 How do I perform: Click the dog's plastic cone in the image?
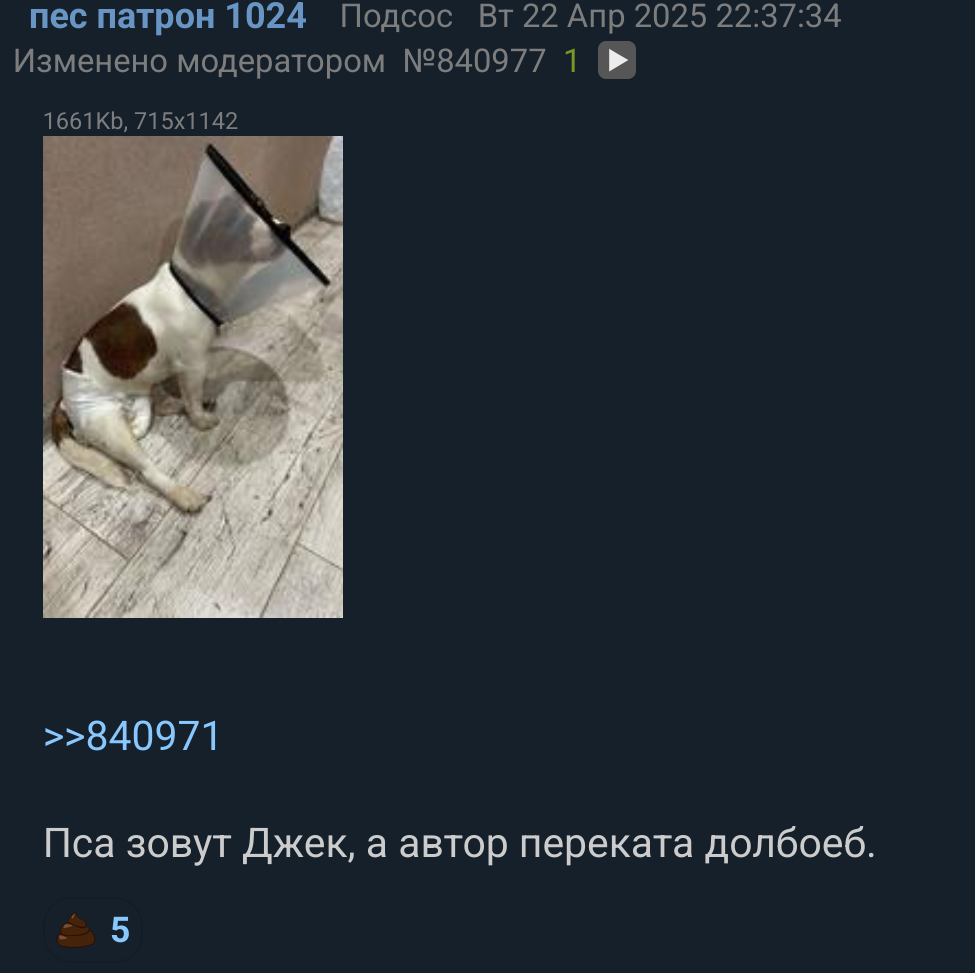(249, 236)
